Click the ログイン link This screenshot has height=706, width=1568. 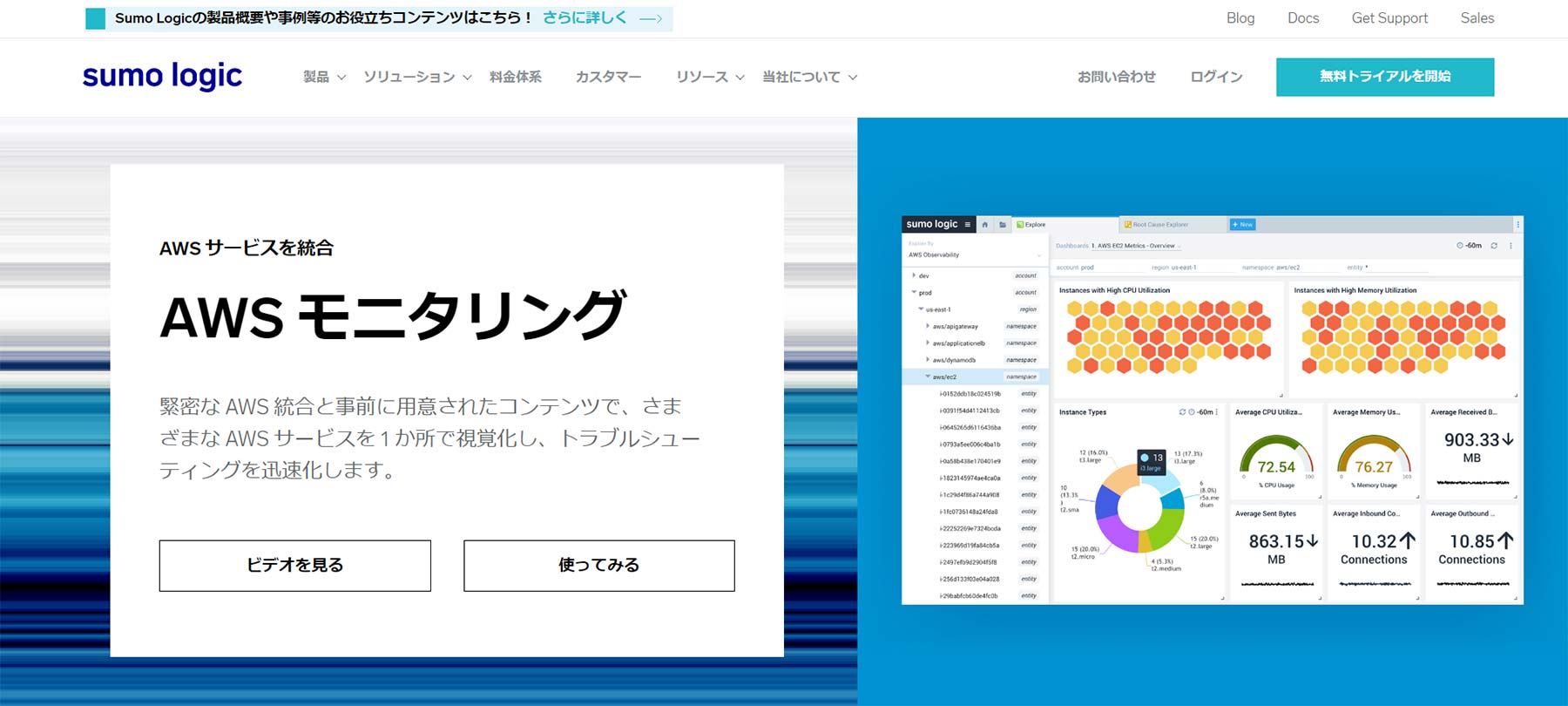(x=1216, y=77)
